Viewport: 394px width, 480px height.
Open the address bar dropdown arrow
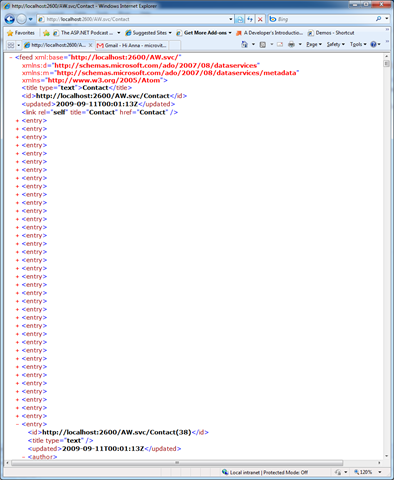click(231, 19)
